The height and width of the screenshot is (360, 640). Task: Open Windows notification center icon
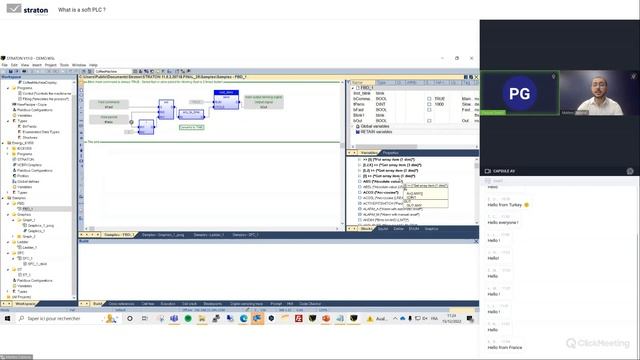(x=470, y=318)
